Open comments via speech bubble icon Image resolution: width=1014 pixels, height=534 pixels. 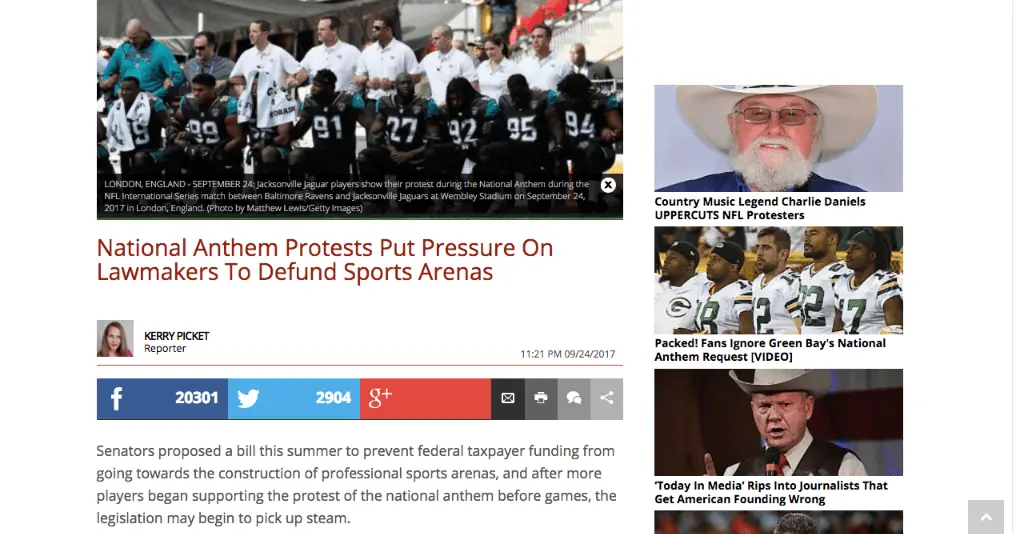[x=574, y=399]
